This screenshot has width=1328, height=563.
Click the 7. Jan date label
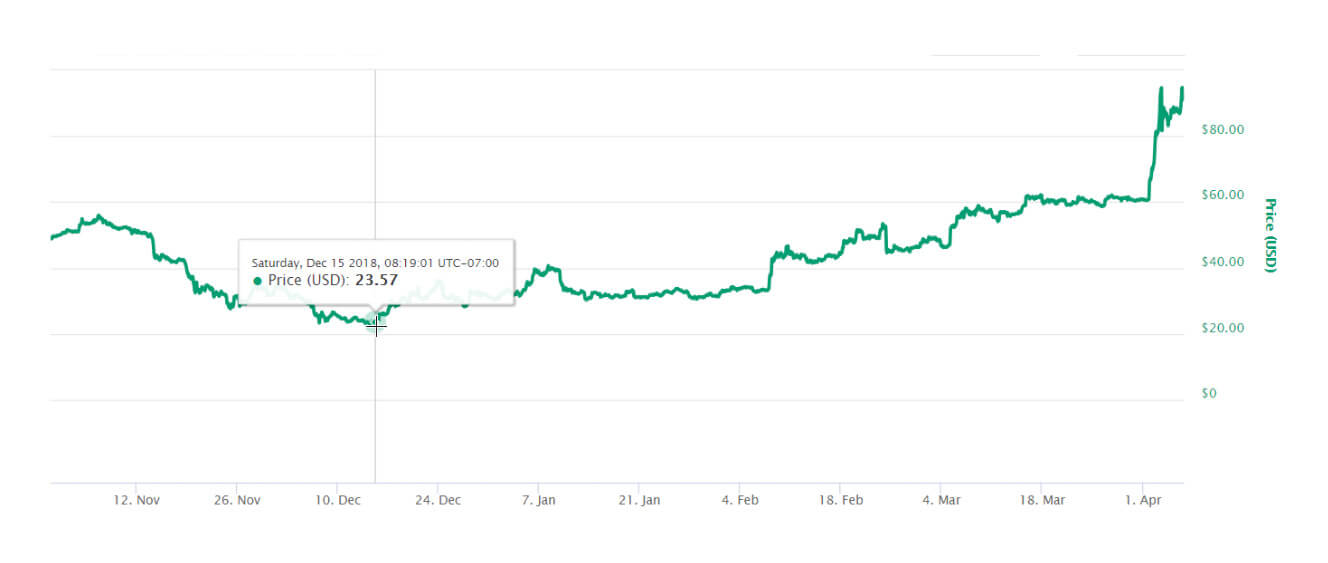[x=539, y=500]
